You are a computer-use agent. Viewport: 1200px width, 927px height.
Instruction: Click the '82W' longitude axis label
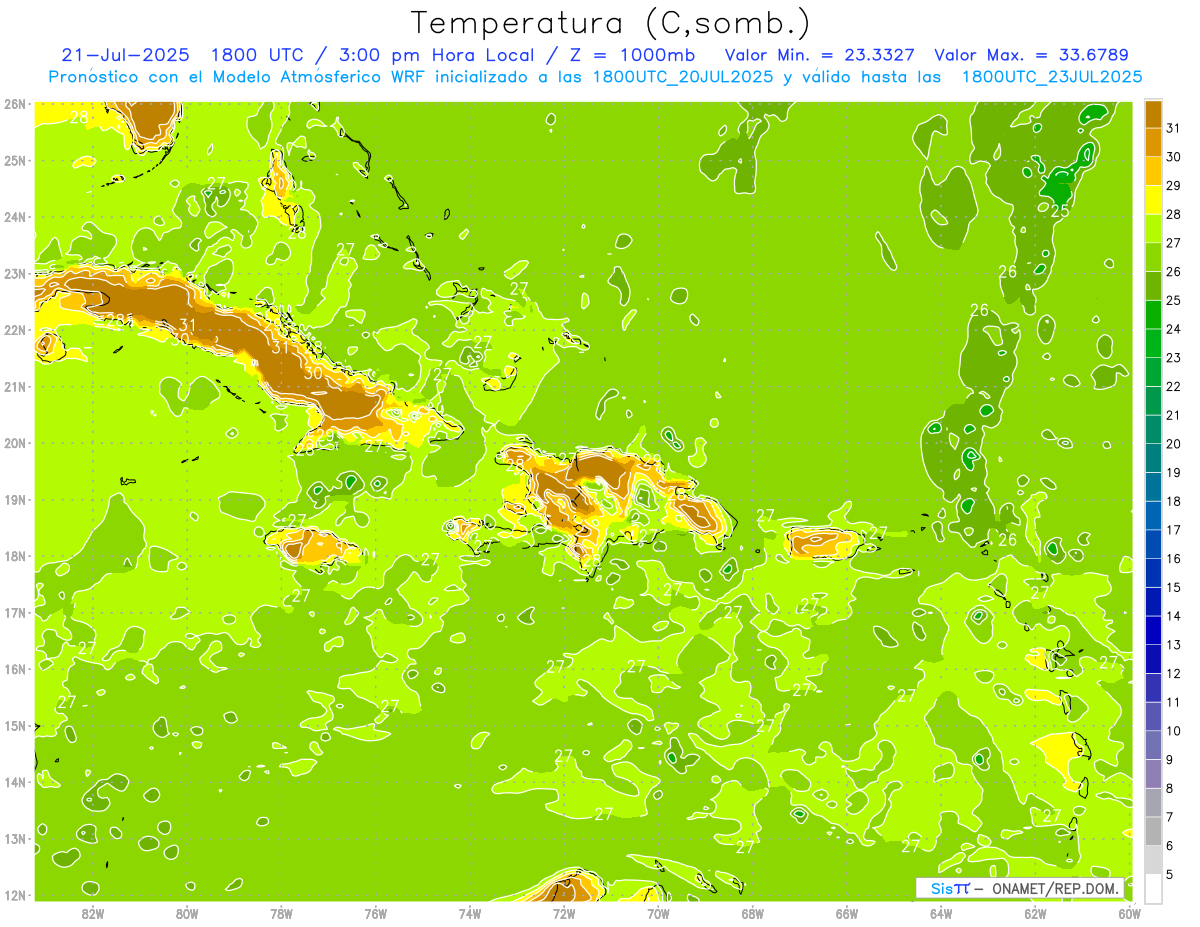[92, 913]
